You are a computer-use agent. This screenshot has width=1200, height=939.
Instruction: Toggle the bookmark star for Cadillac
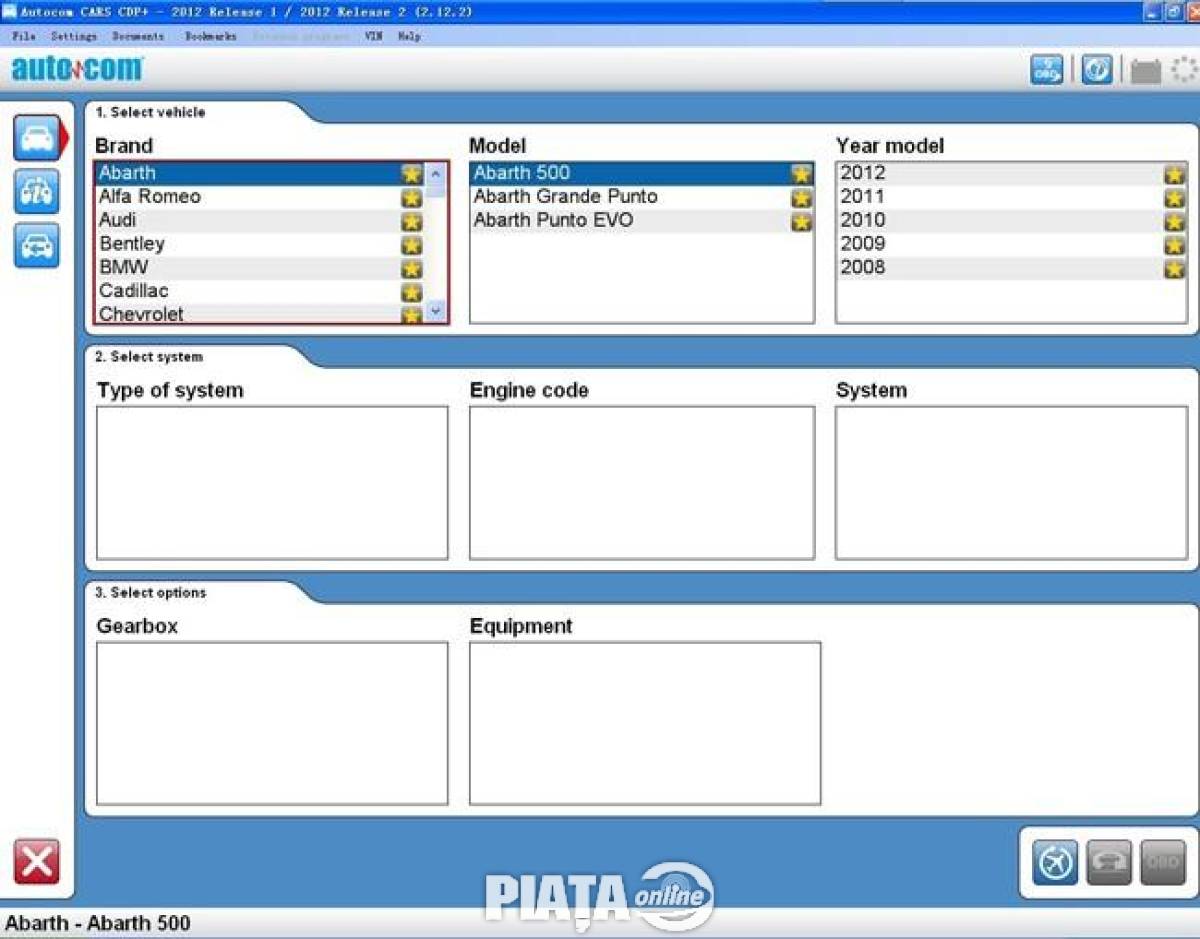click(x=412, y=292)
